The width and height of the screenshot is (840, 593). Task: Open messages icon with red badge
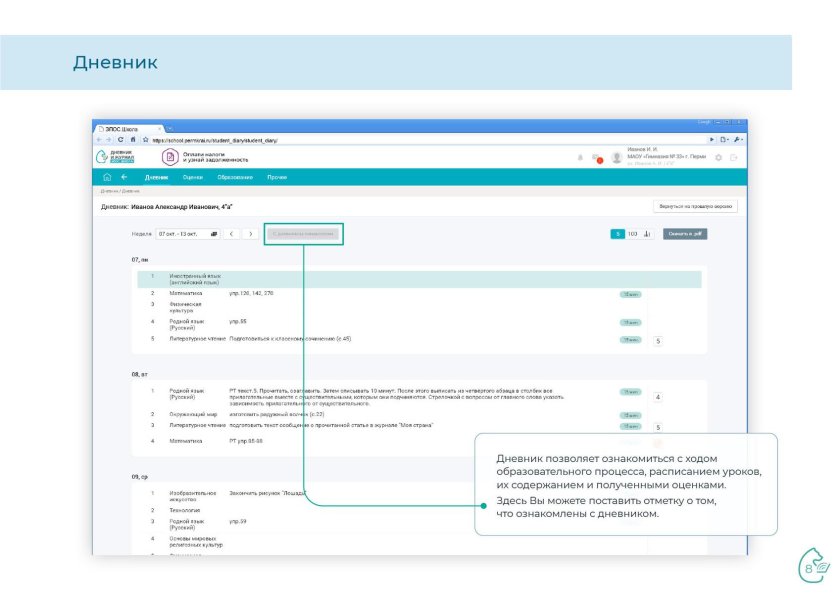pos(596,158)
